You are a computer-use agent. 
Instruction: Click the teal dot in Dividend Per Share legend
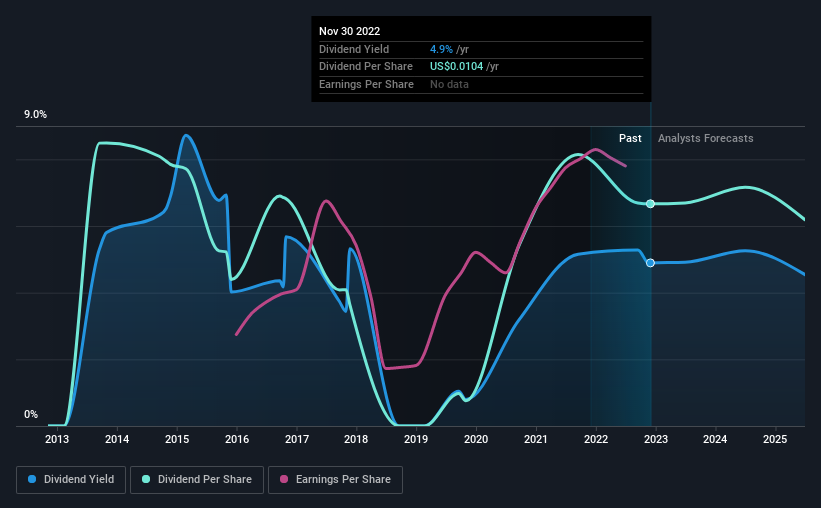point(146,479)
